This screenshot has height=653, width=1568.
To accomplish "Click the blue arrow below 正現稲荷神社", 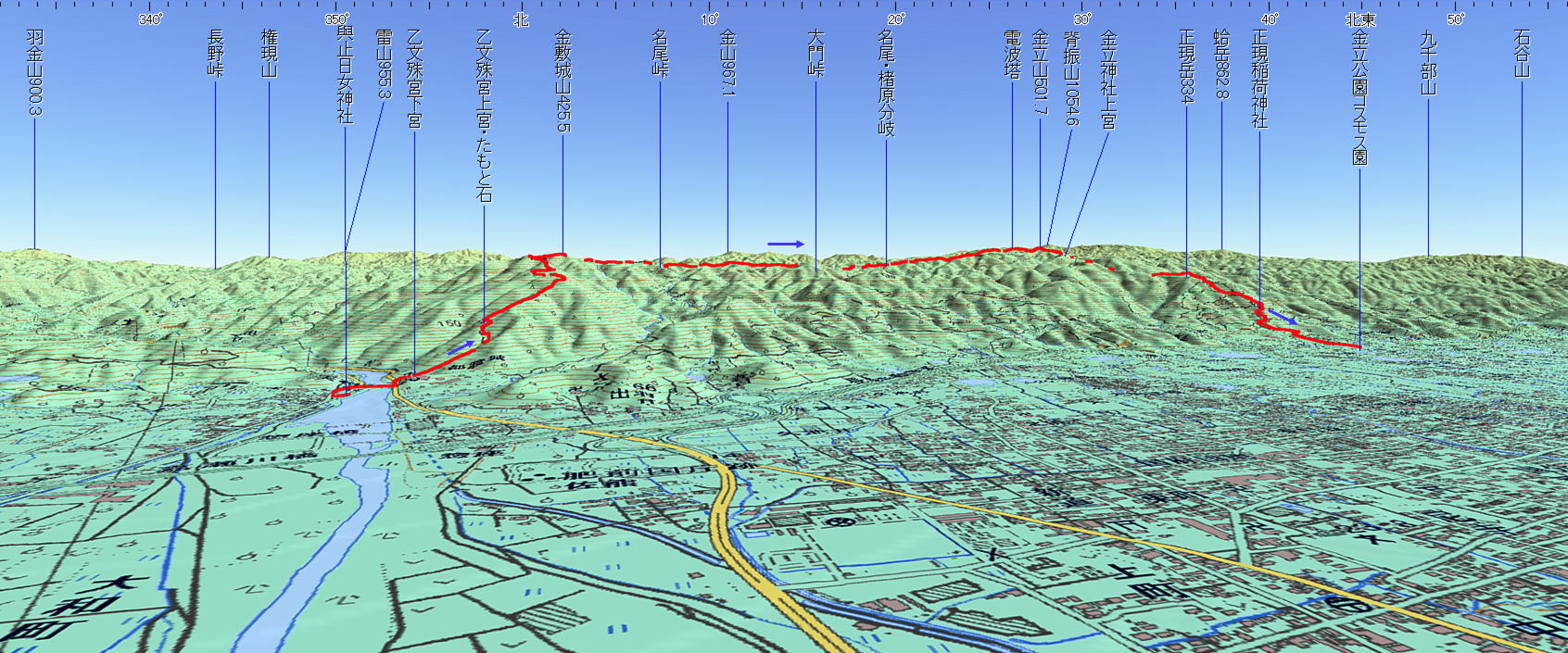I will pyautogui.click(x=1282, y=317).
